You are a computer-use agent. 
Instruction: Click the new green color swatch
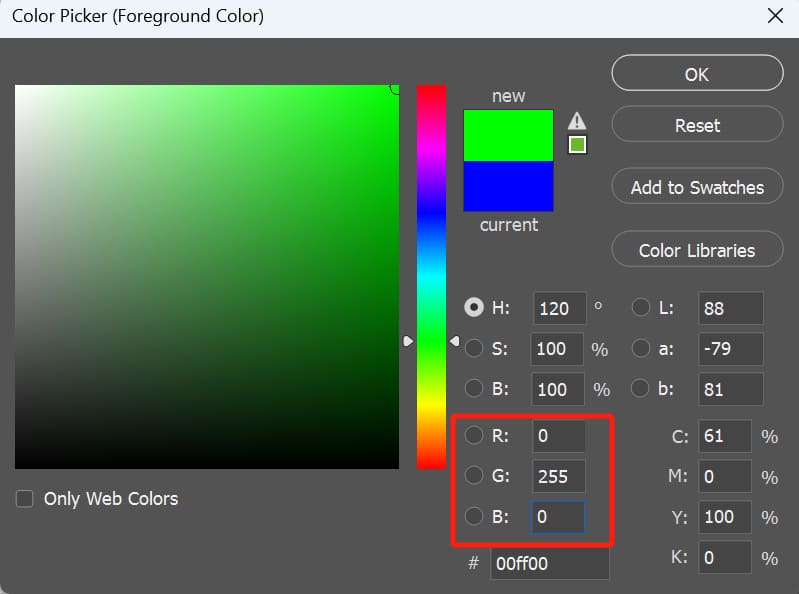508,135
